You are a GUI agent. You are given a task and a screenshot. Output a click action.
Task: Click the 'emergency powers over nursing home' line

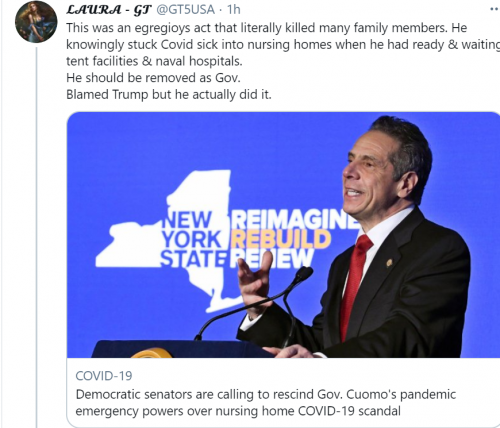238,411
